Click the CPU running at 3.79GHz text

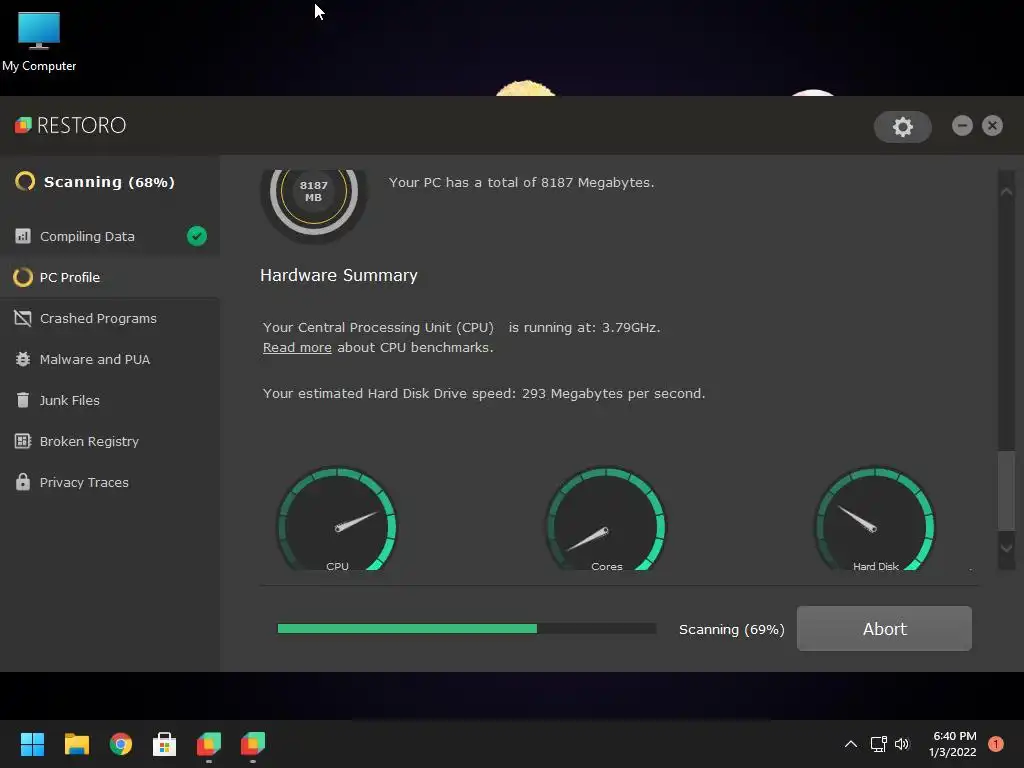pos(462,327)
